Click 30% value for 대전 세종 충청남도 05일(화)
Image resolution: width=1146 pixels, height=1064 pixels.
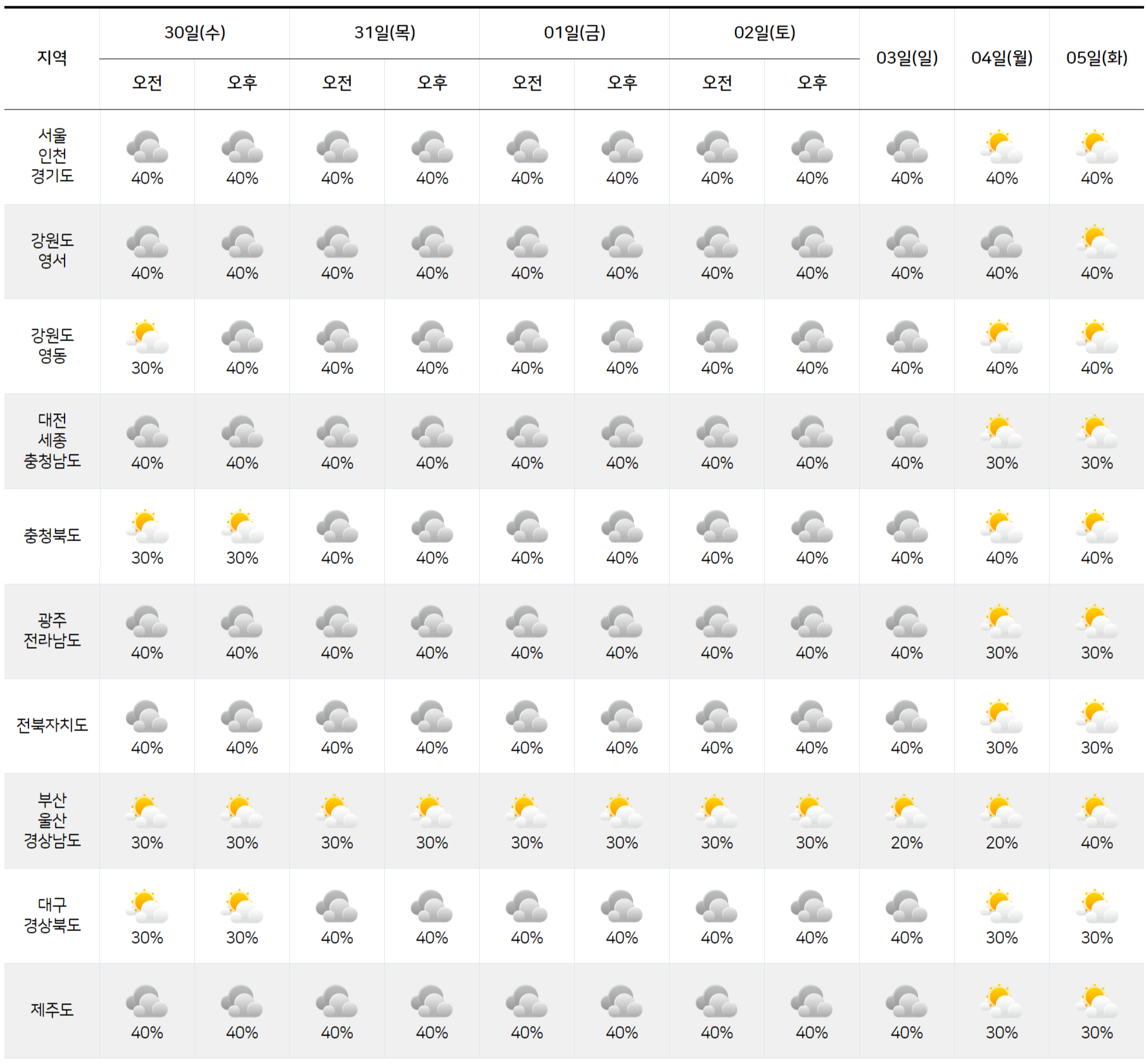pyautogui.click(x=1097, y=463)
